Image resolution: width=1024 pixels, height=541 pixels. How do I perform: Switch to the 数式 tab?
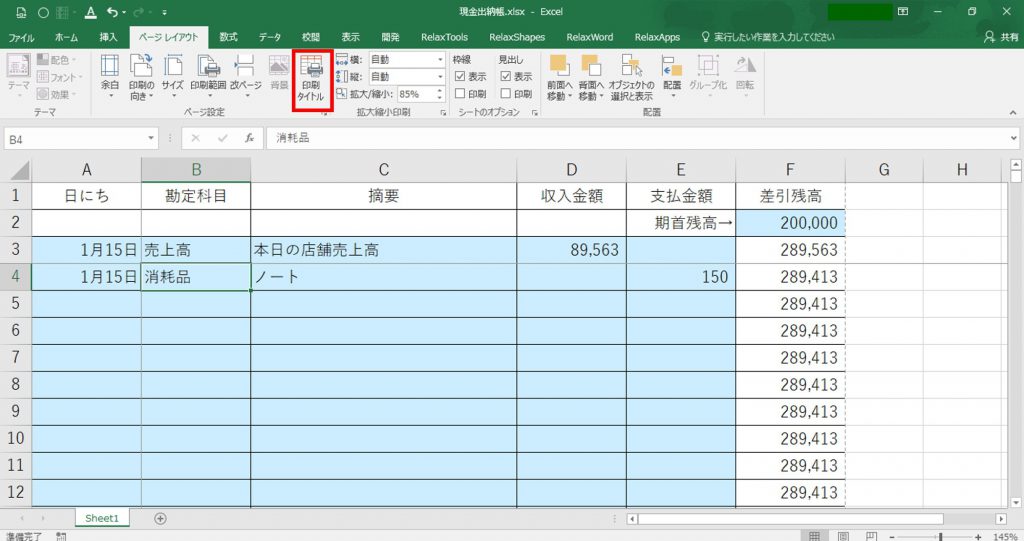(229, 37)
